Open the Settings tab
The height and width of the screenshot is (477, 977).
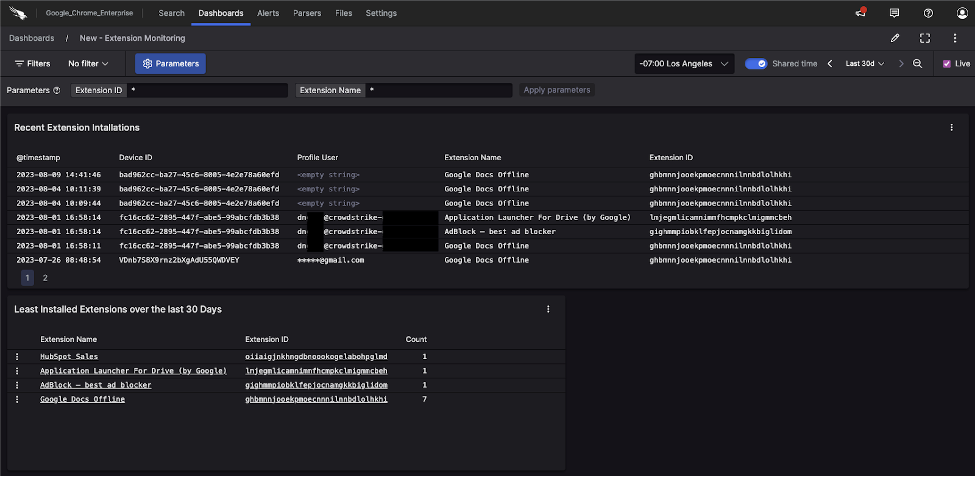381,13
